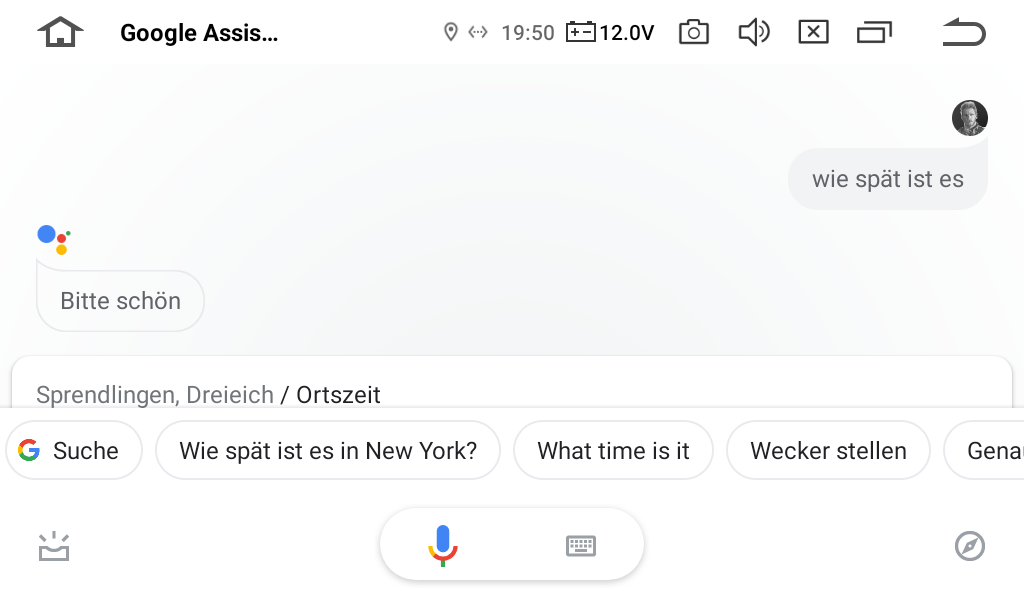This screenshot has height=600, width=1024.
Task: Tap the 'wie spät ist es' query bubble
Action: (888, 179)
